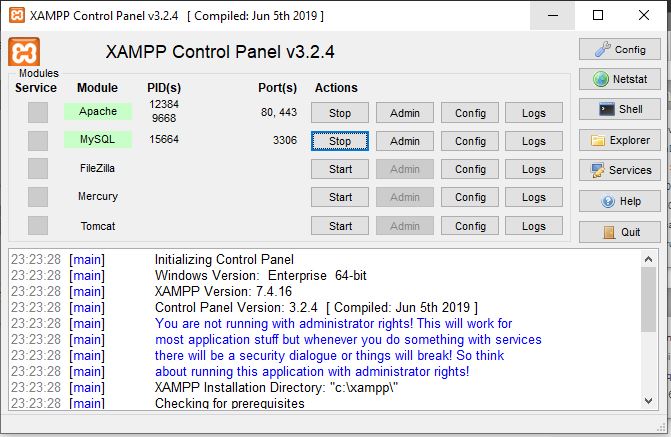The height and width of the screenshot is (437, 671).
Task: Maximize the XAMPP Control Panel window
Action: 598,15
